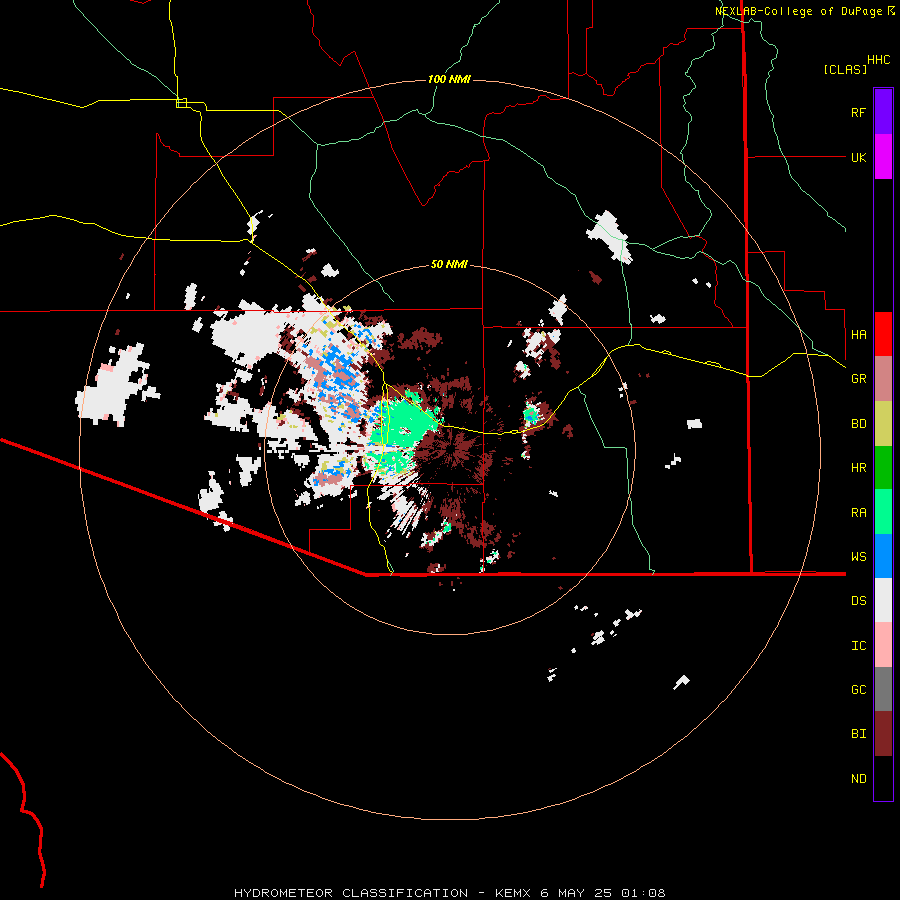900x900 pixels.
Task: Click the dark green HR legend swatch
Action: point(883,468)
